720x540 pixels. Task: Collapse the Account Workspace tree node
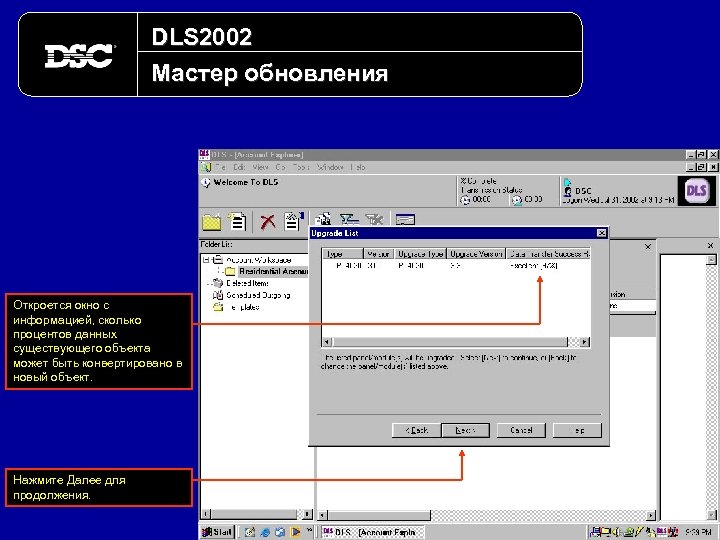[x=206, y=259]
